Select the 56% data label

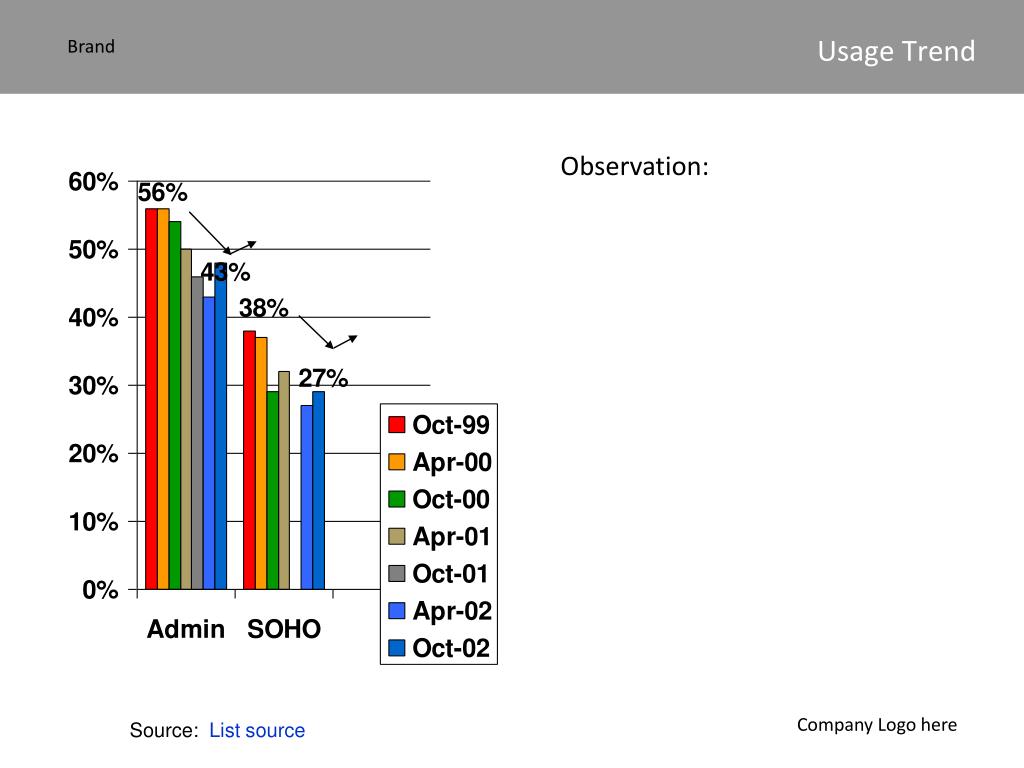click(162, 193)
